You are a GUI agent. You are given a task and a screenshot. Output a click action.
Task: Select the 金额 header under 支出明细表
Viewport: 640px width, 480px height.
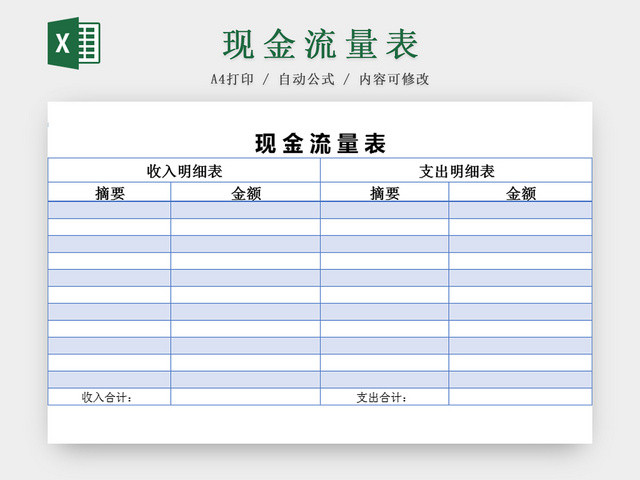coord(520,192)
